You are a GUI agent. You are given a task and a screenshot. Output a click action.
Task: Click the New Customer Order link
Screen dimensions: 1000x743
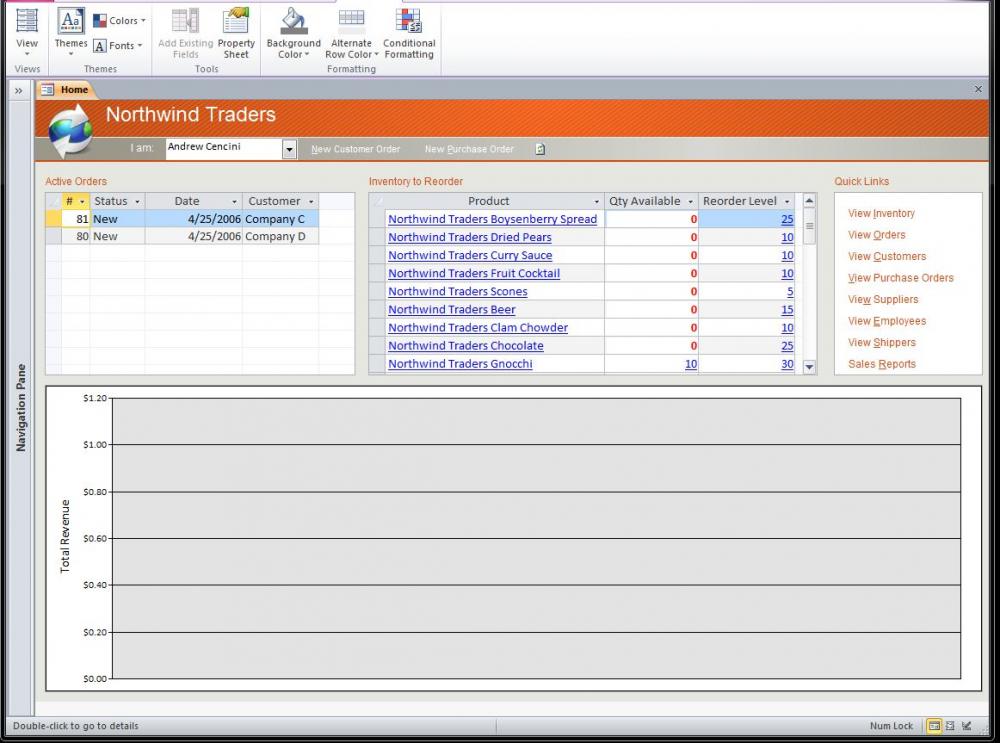[355, 149]
